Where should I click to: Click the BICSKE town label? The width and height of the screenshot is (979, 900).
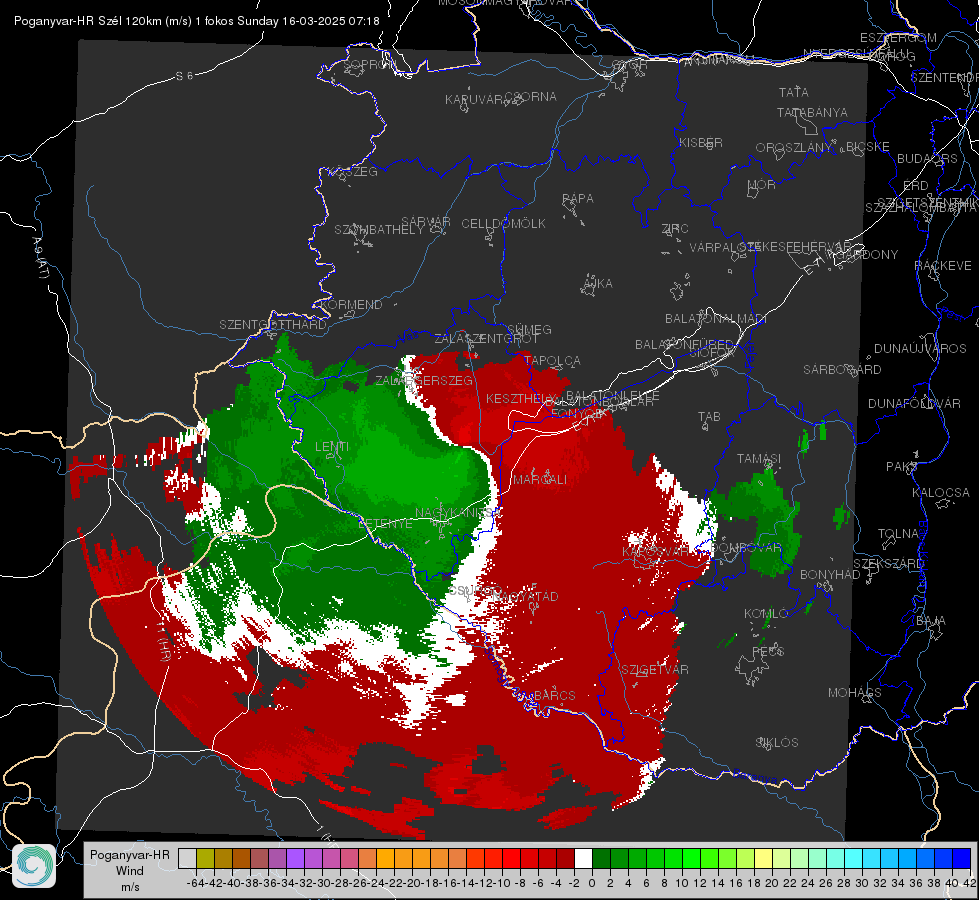(868, 147)
